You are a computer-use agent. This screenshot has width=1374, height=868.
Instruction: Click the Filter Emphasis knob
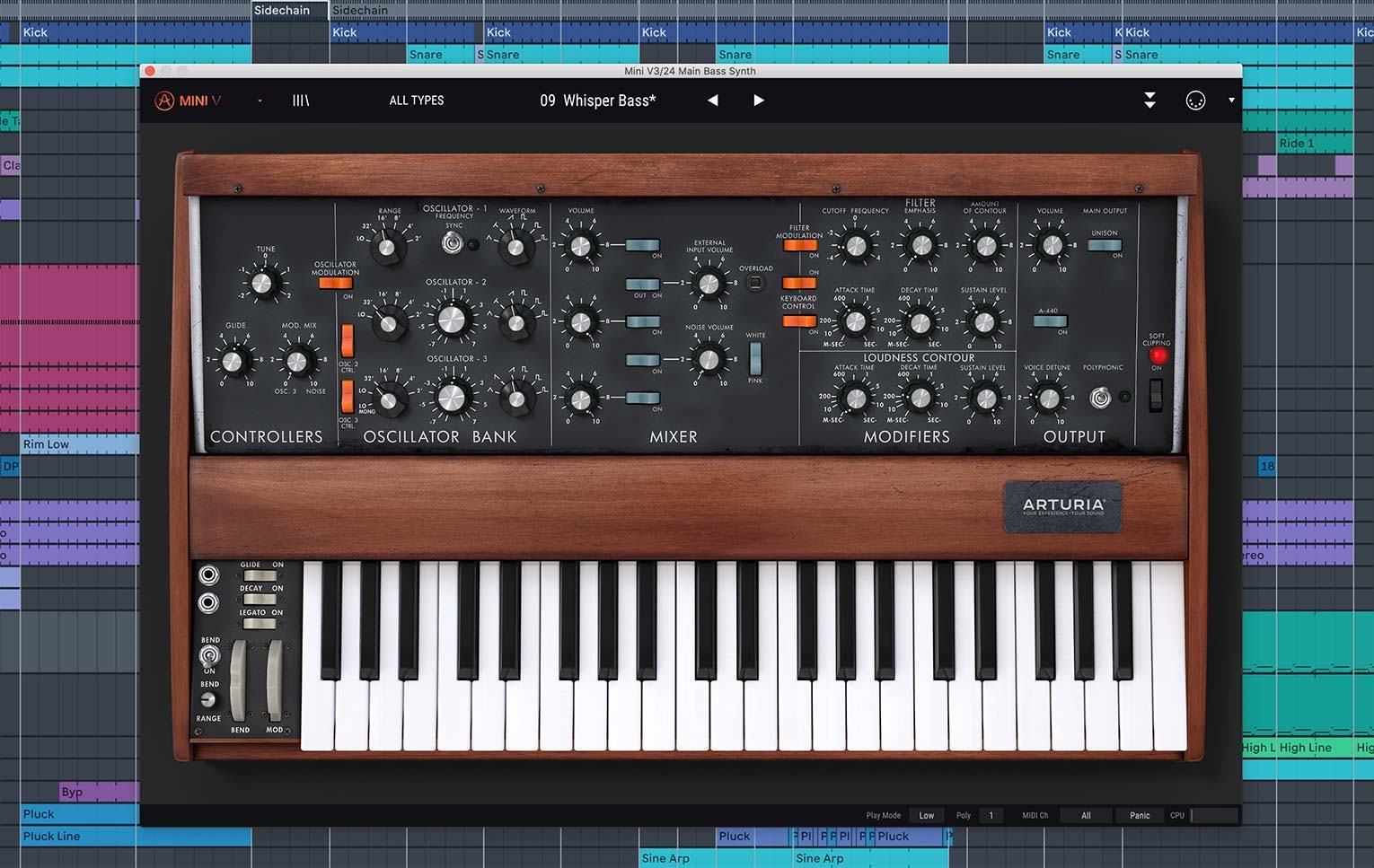click(x=920, y=245)
